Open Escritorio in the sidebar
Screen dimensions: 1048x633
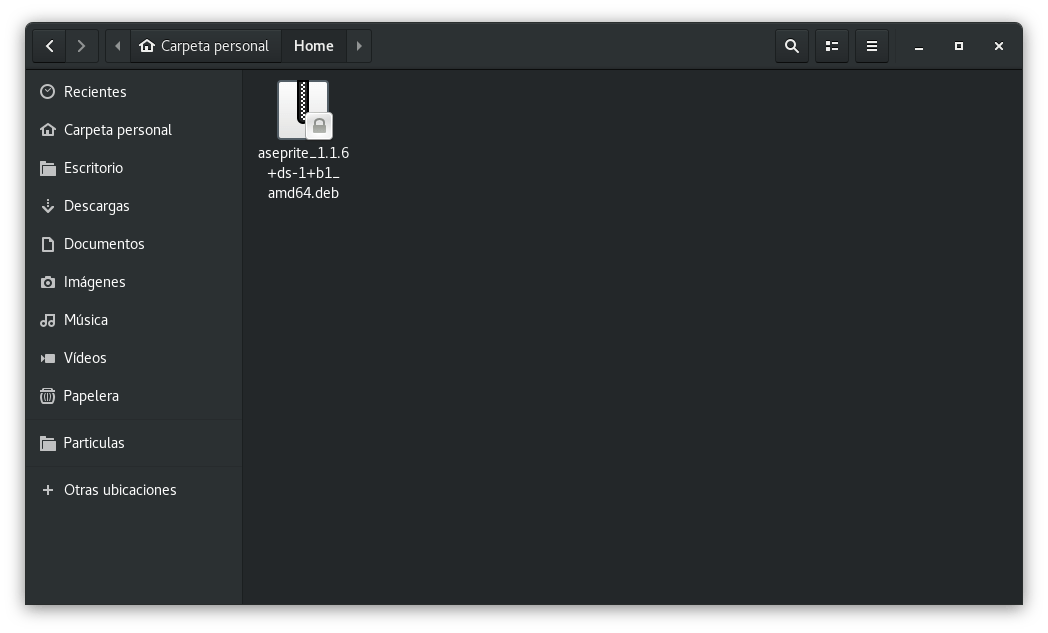click(134, 168)
